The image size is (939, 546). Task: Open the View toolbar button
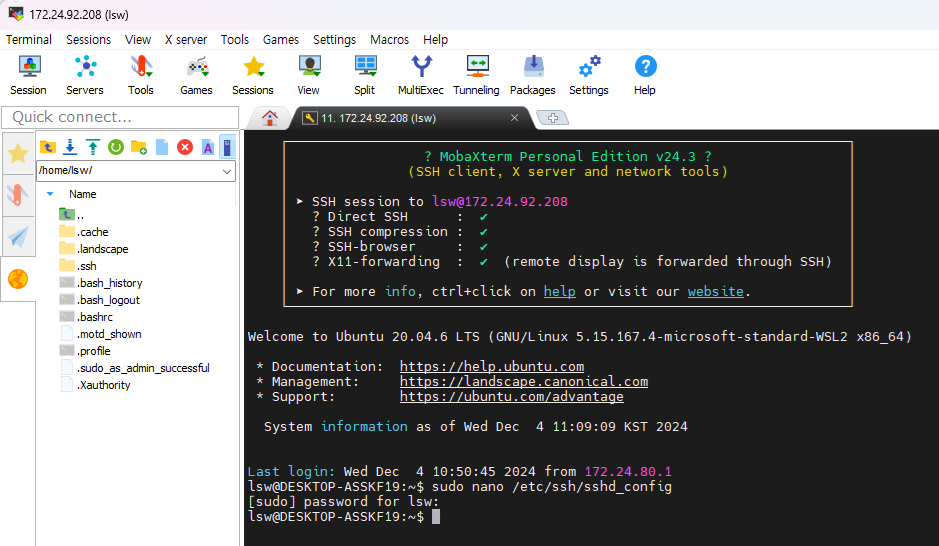(x=308, y=75)
